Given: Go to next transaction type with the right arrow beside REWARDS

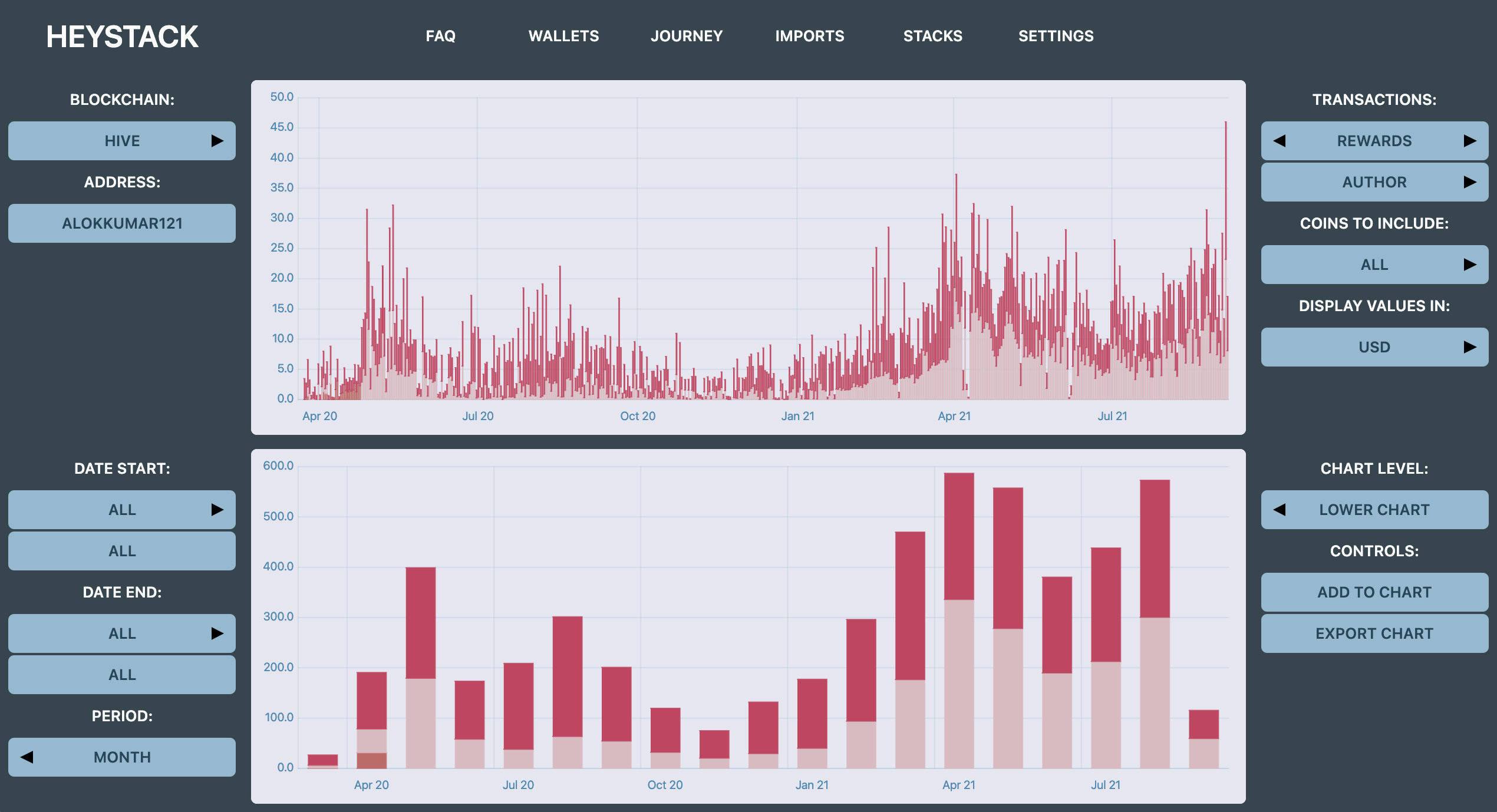Looking at the screenshot, I should click(1470, 141).
